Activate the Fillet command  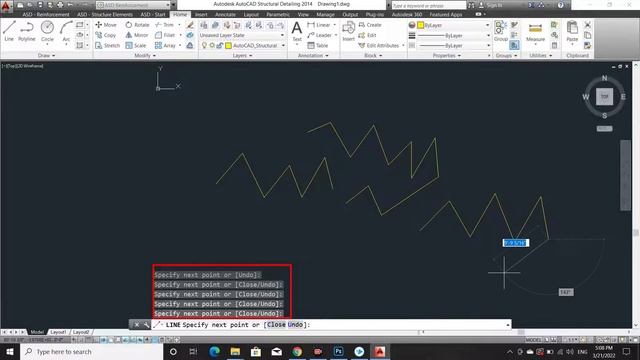[165, 35]
